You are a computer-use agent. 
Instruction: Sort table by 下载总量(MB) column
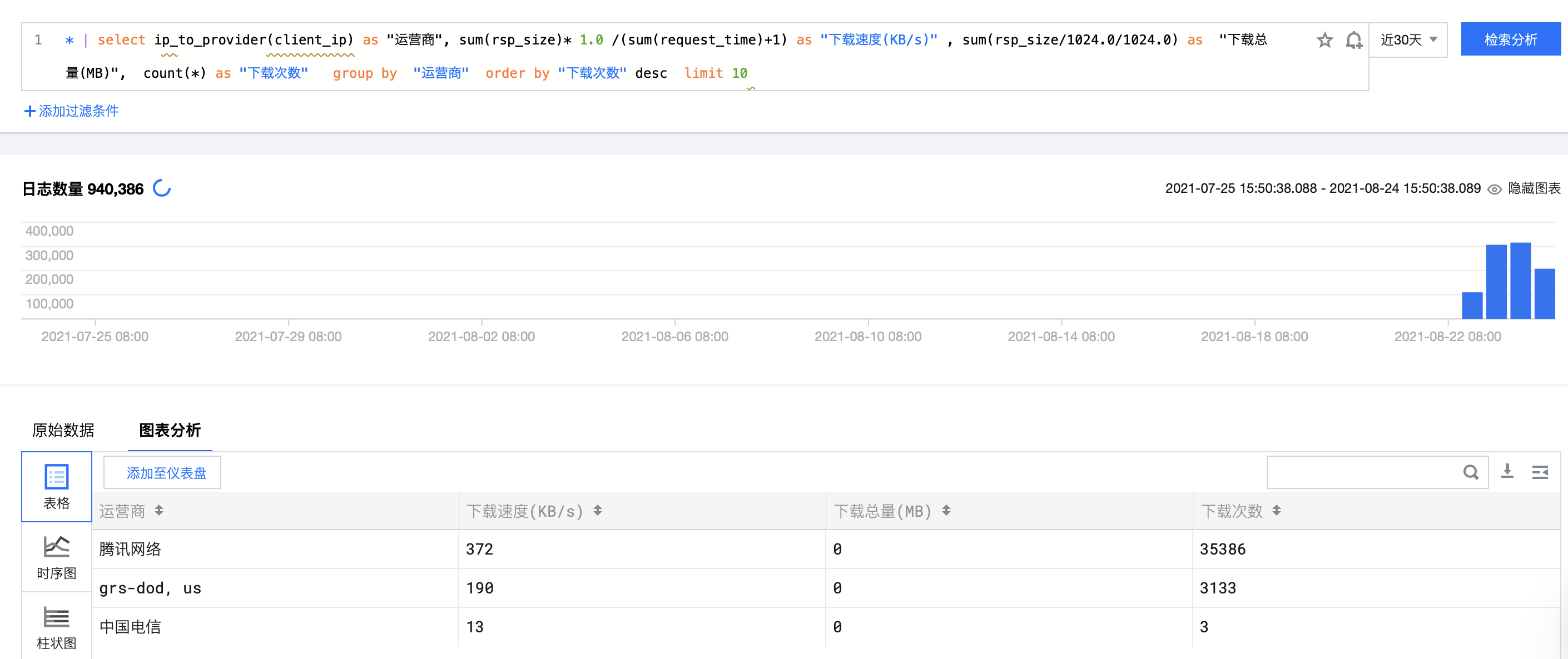point(946,511)
